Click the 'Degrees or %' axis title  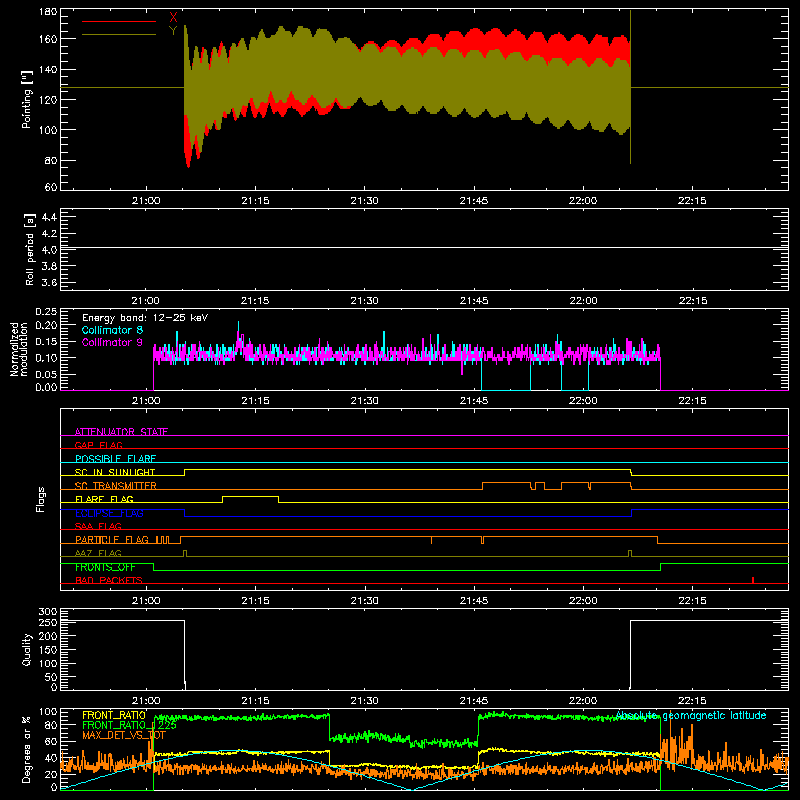(27, 749)
